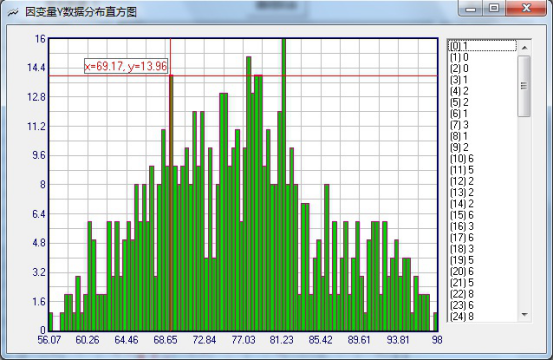Select list item "(9) 2"

[482, 147]
